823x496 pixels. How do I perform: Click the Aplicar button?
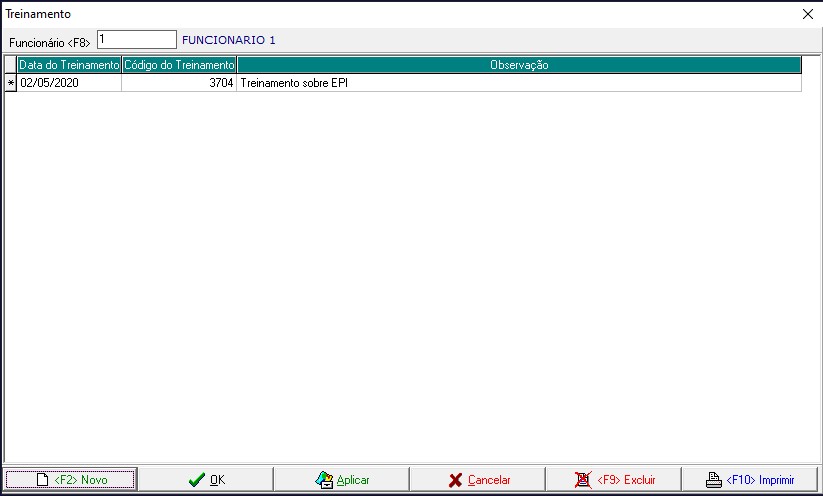click(x=342, y=479)
